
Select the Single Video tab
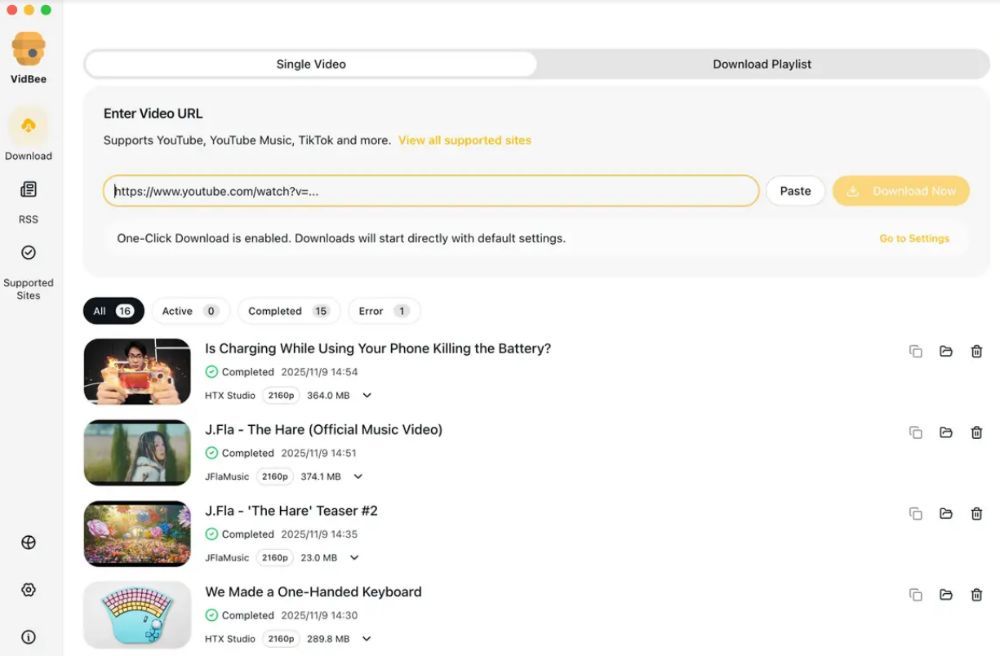tap(311, 64)
